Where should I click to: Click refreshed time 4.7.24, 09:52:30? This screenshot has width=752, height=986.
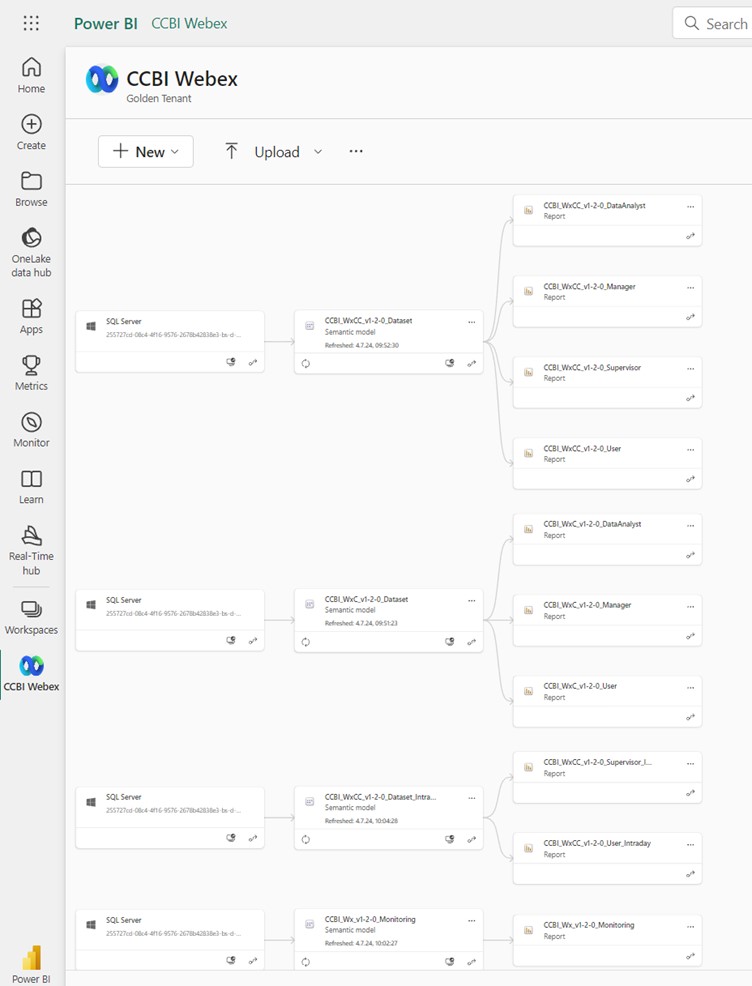click(362, 345)
